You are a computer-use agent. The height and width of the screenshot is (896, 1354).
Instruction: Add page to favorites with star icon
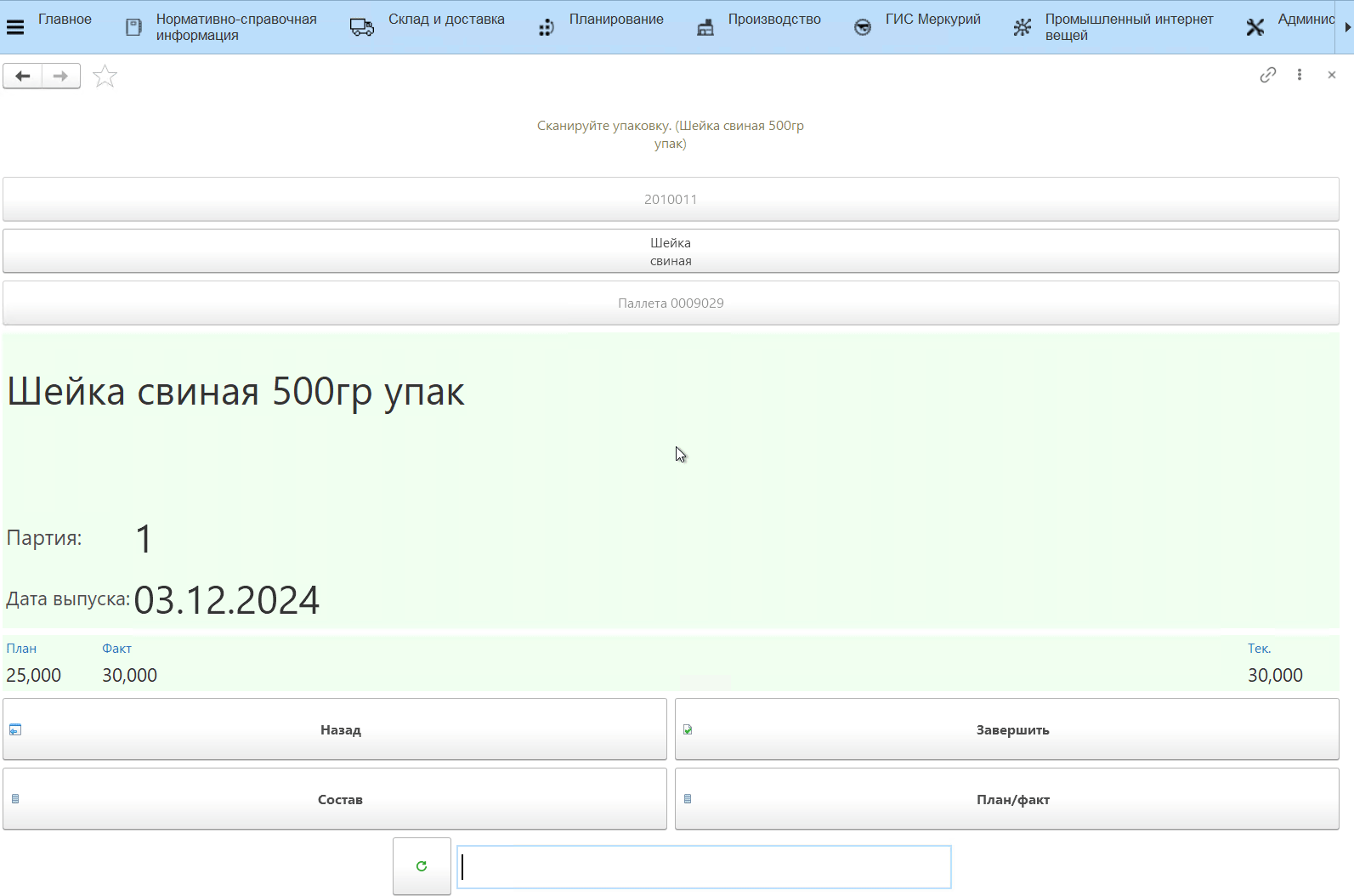tap(105, 77)
